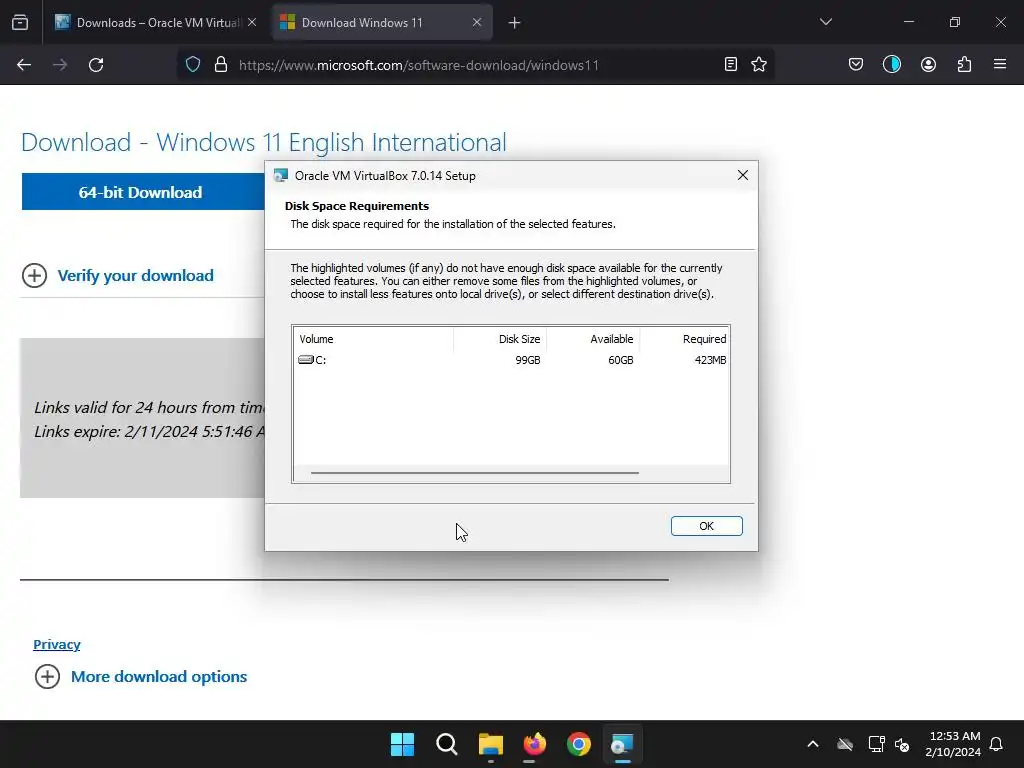Select the Download Windows 11 tab
This screenshot has height=768, width=1024.
tap(382, 23)
